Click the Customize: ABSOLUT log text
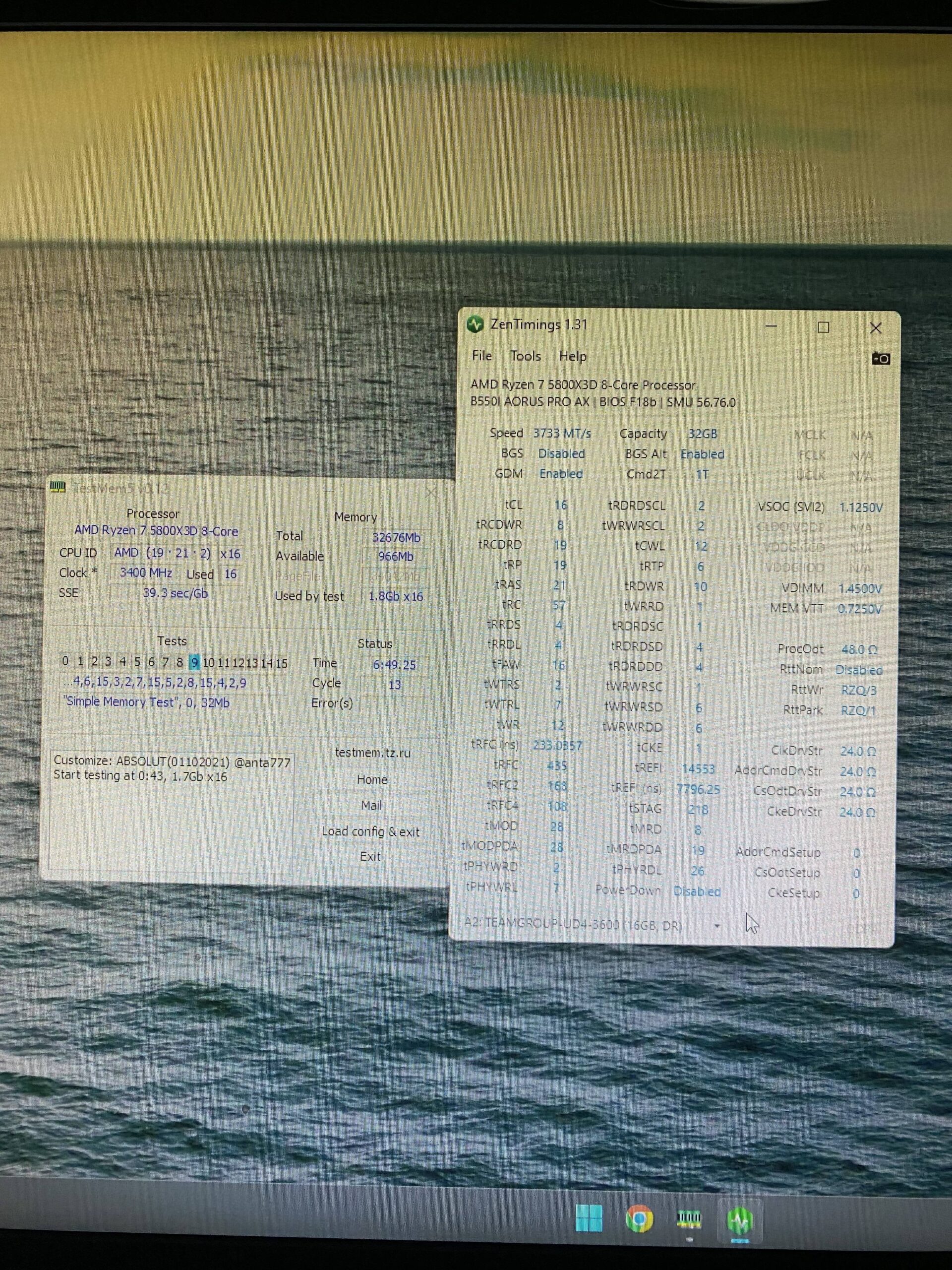The width and height of the screenshot is (952, 1270). [x=172, y=762]
